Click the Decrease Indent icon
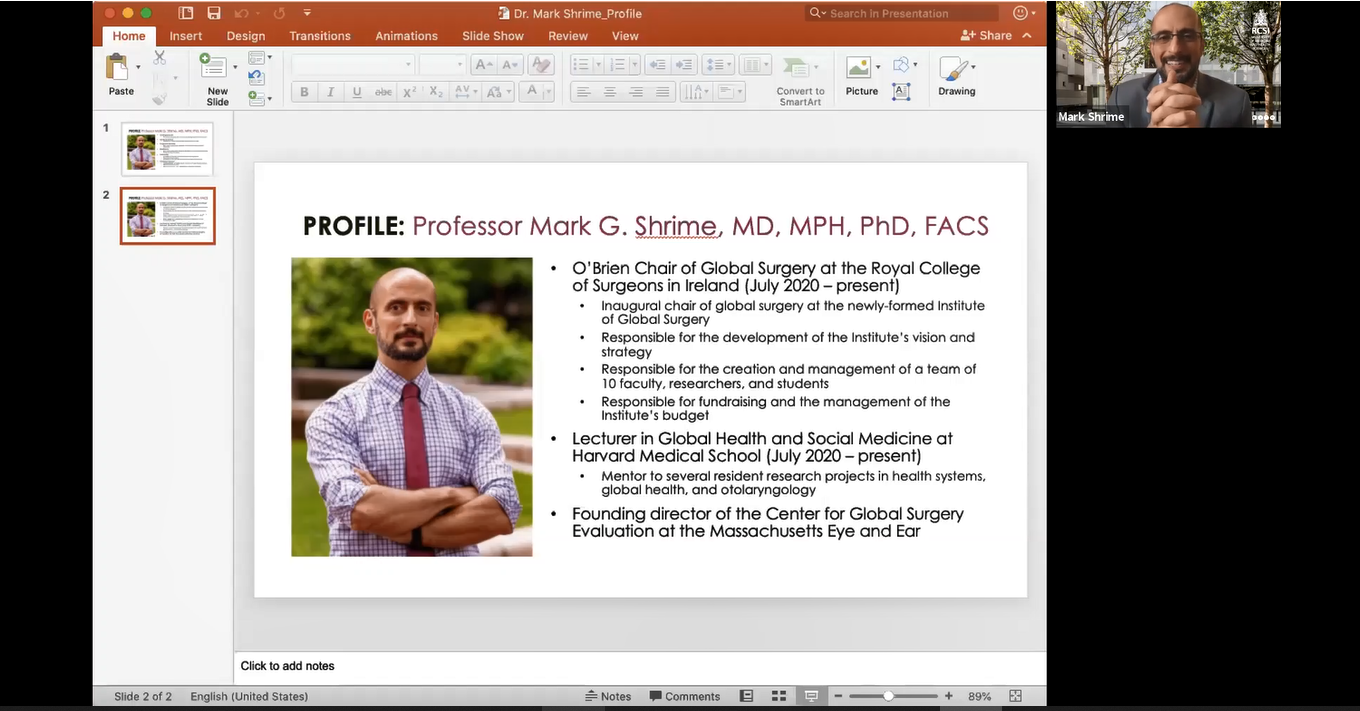This screenshot has height=711, width=1360. click(x=657, y=65)
